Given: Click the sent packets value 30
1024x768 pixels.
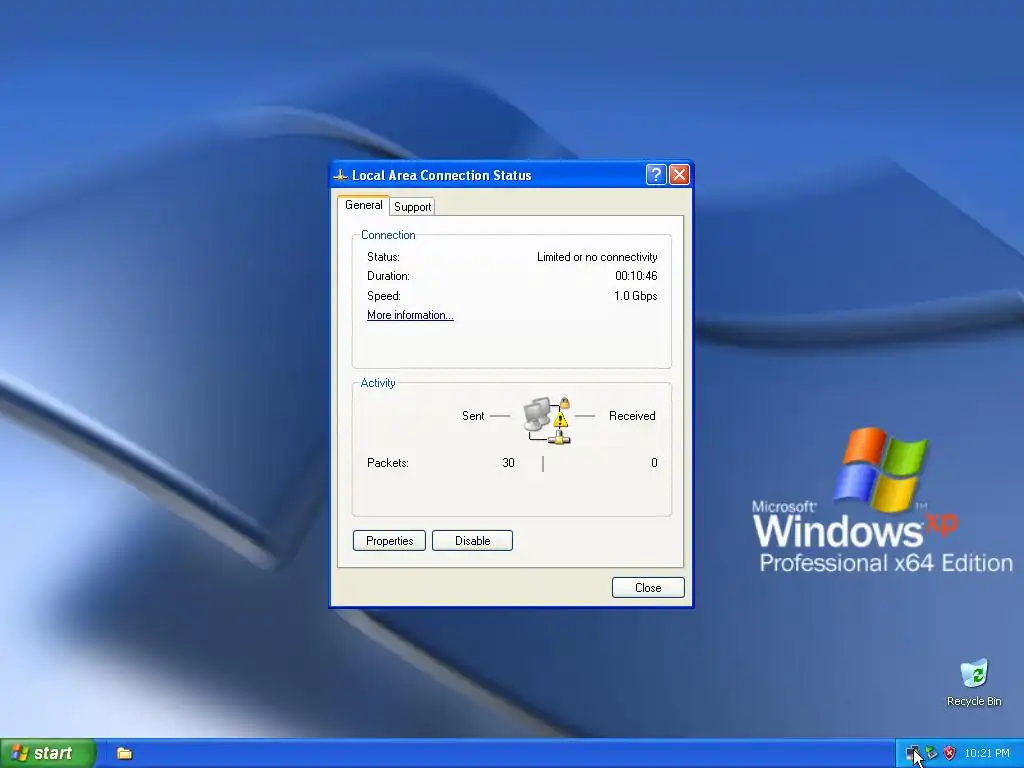Looking at the screenshot, I should [x=508, y=463].
